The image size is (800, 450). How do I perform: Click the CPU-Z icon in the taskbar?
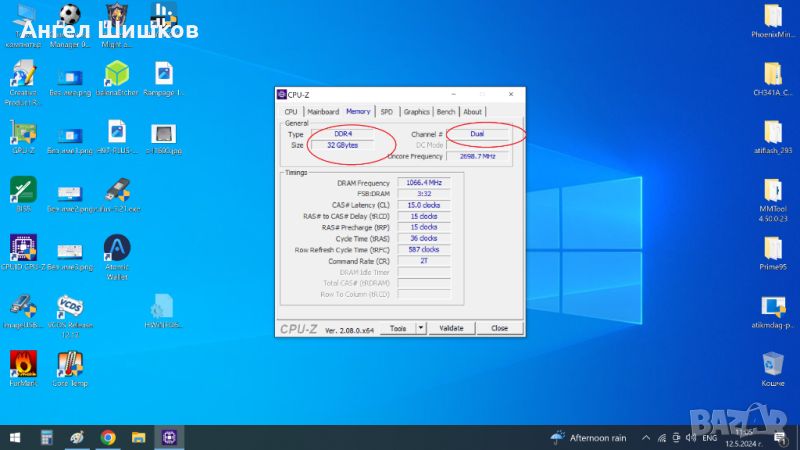[169, 438]
